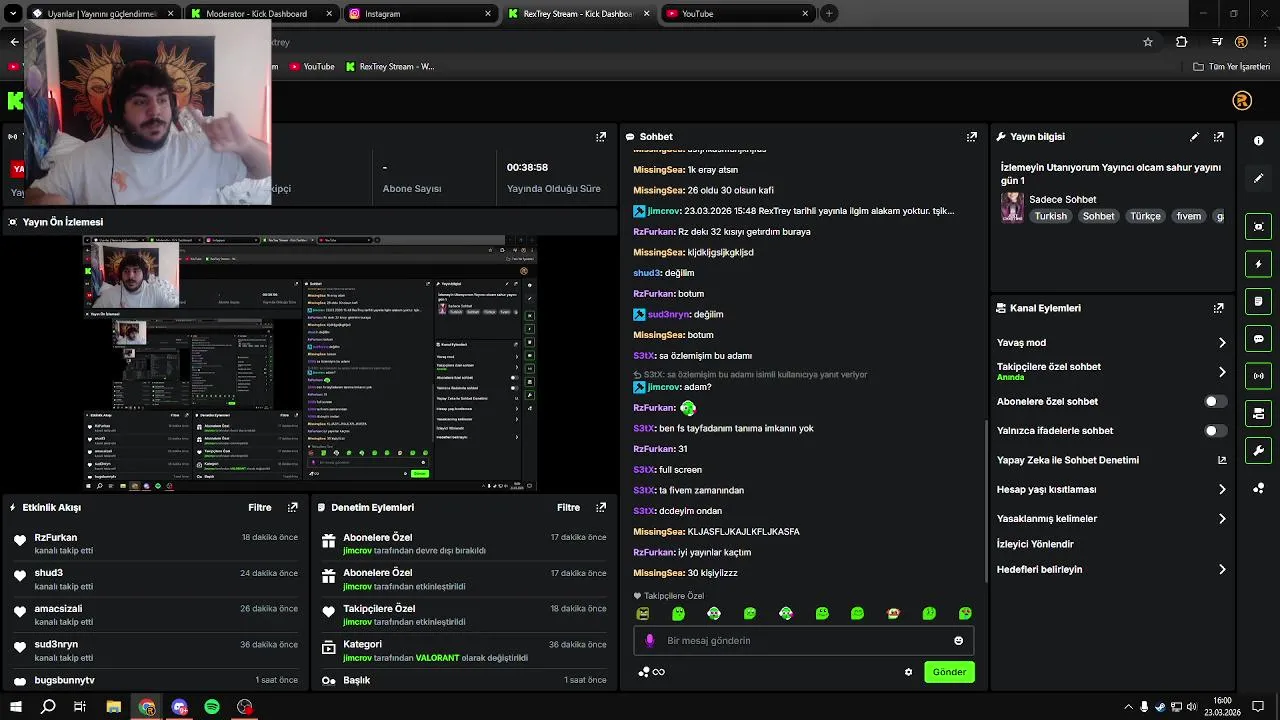Viewport: 1280px width, 720px height.
Task: Open chat settings gear icon
Action: coord(908,672)
